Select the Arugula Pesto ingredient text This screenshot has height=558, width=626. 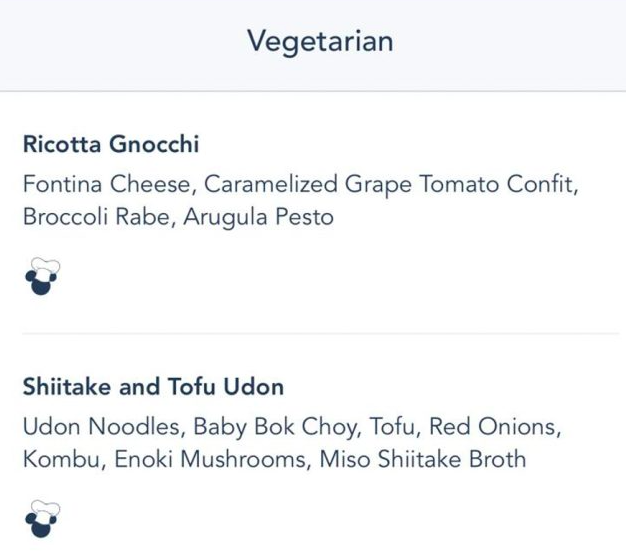click(258, 218)
